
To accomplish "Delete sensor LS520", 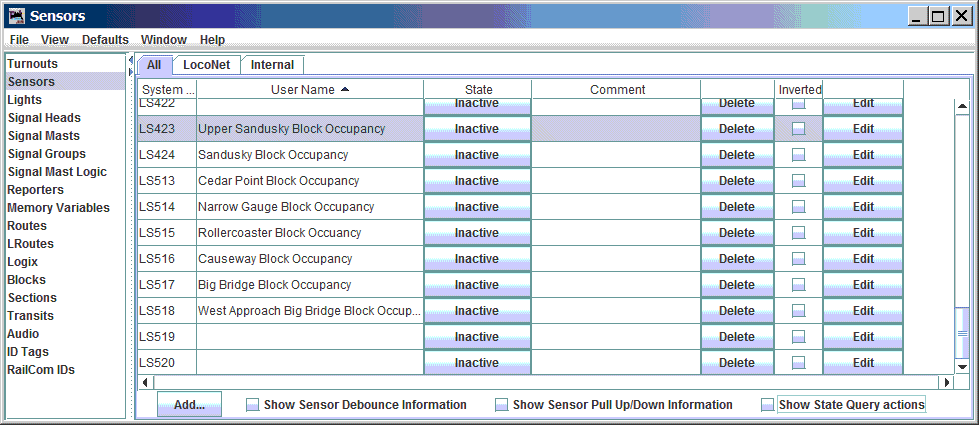I will coord(737,363).
